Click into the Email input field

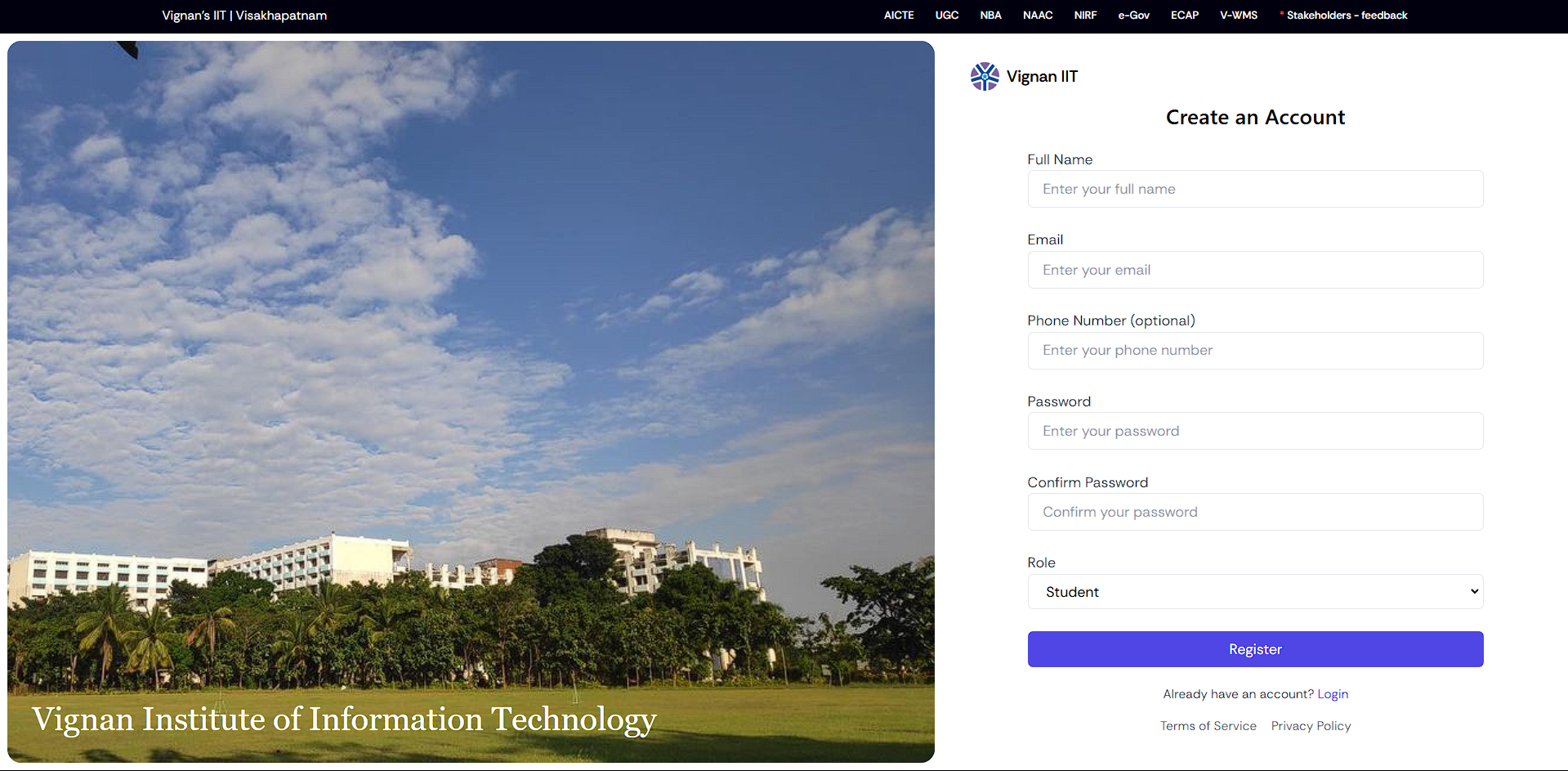coord(1254,270)
